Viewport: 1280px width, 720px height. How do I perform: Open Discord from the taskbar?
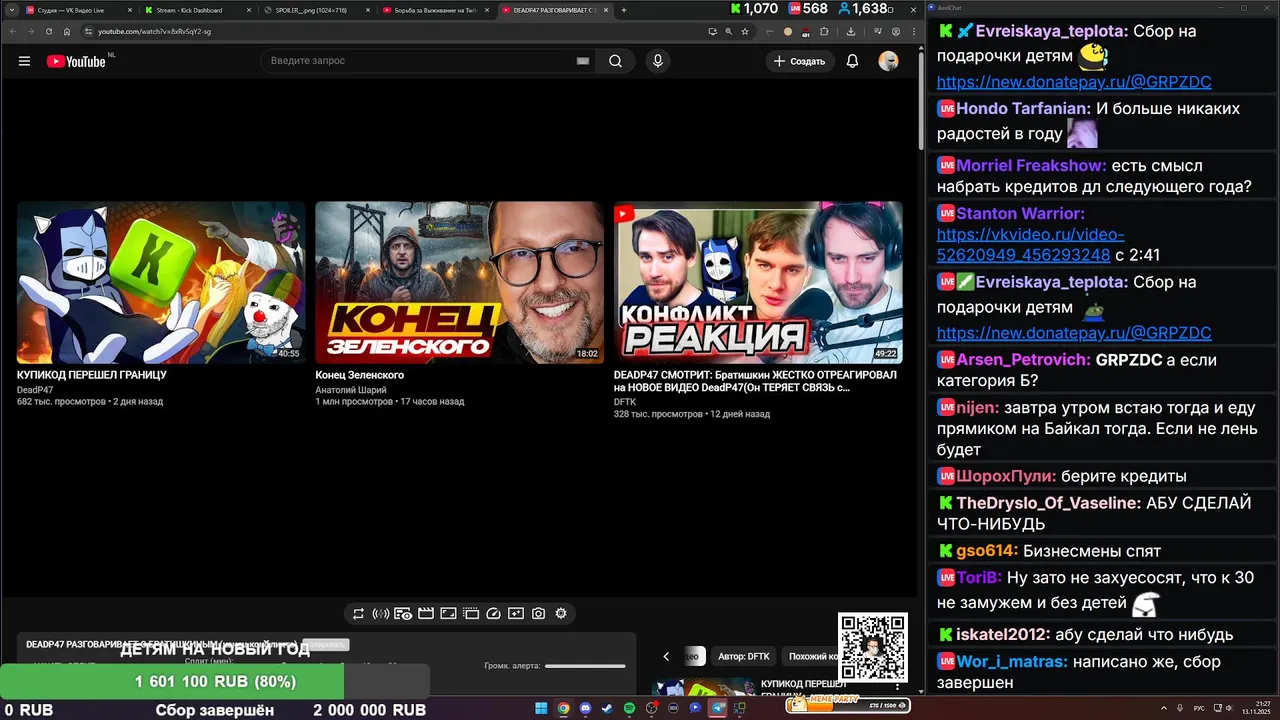coord(585,708)
